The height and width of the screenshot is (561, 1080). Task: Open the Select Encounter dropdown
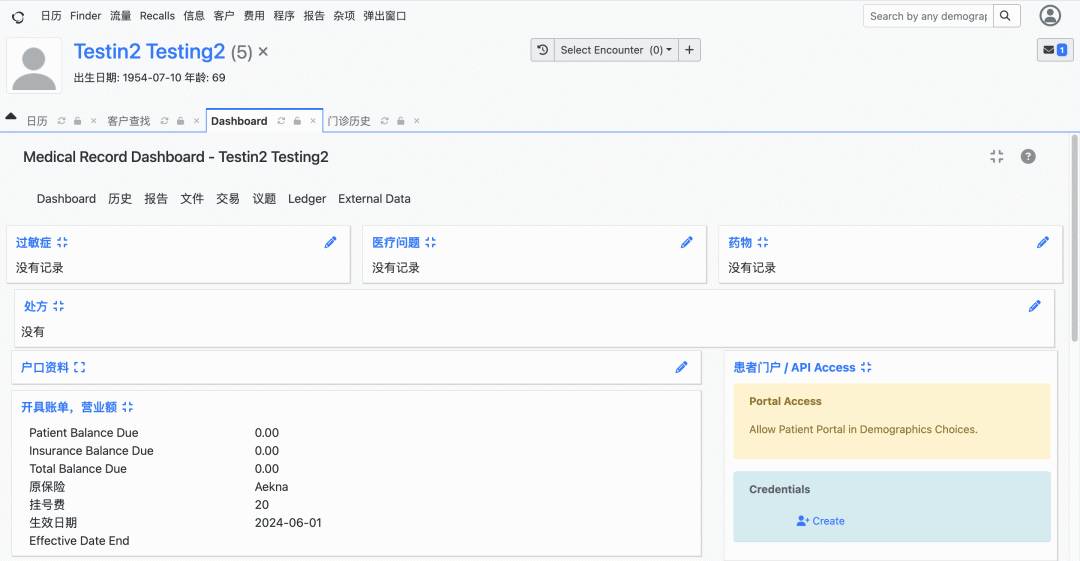[616, 50]
